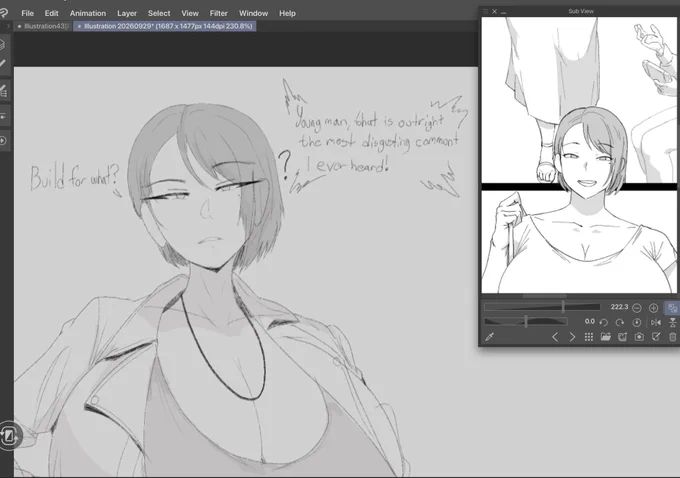Expand the collapsed palette dock chevron
The width and height of the screenshot is (680, 478).
coord(8,26)
